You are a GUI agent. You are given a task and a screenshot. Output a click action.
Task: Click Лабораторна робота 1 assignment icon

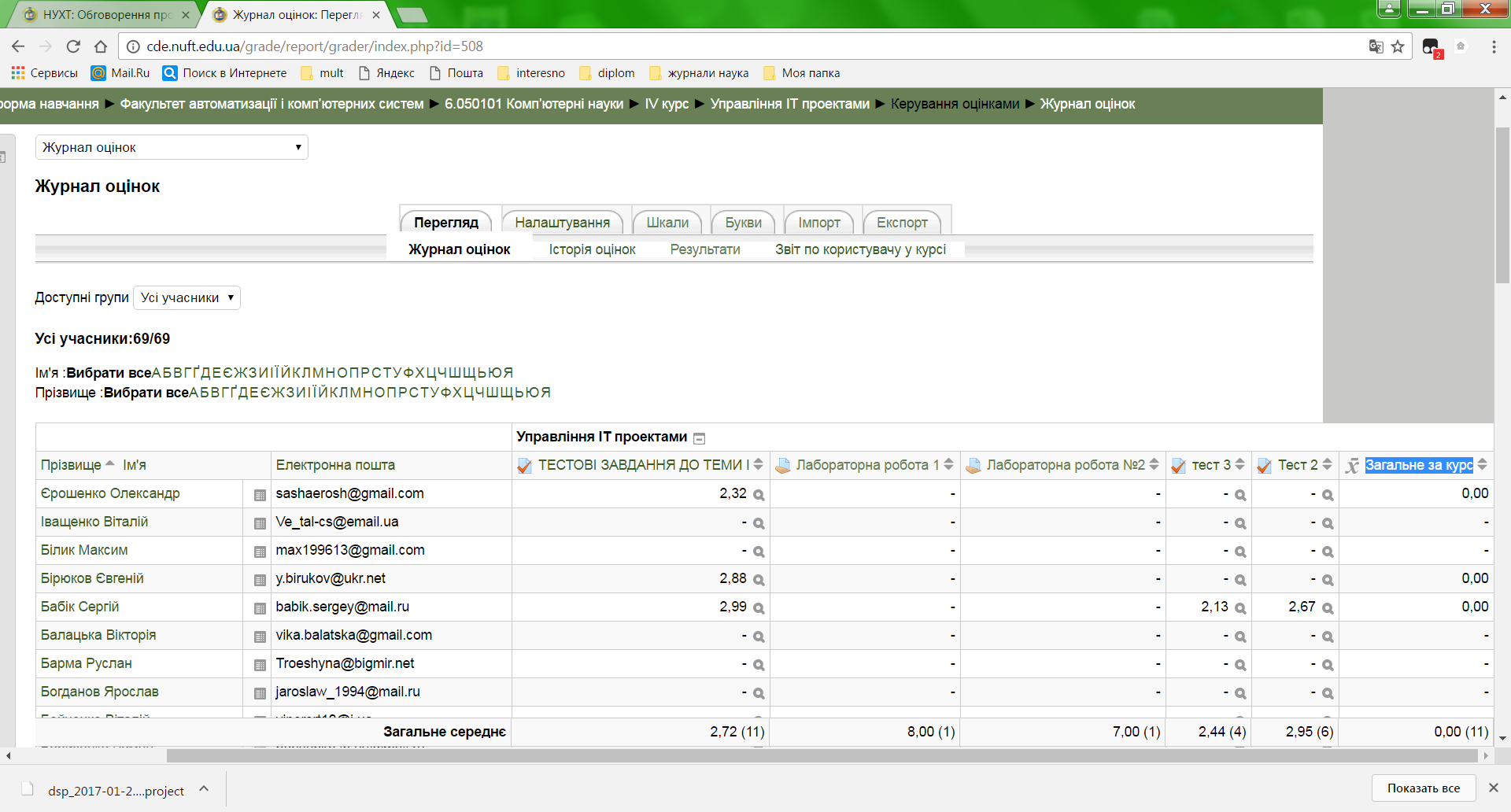tap(783, 466)
